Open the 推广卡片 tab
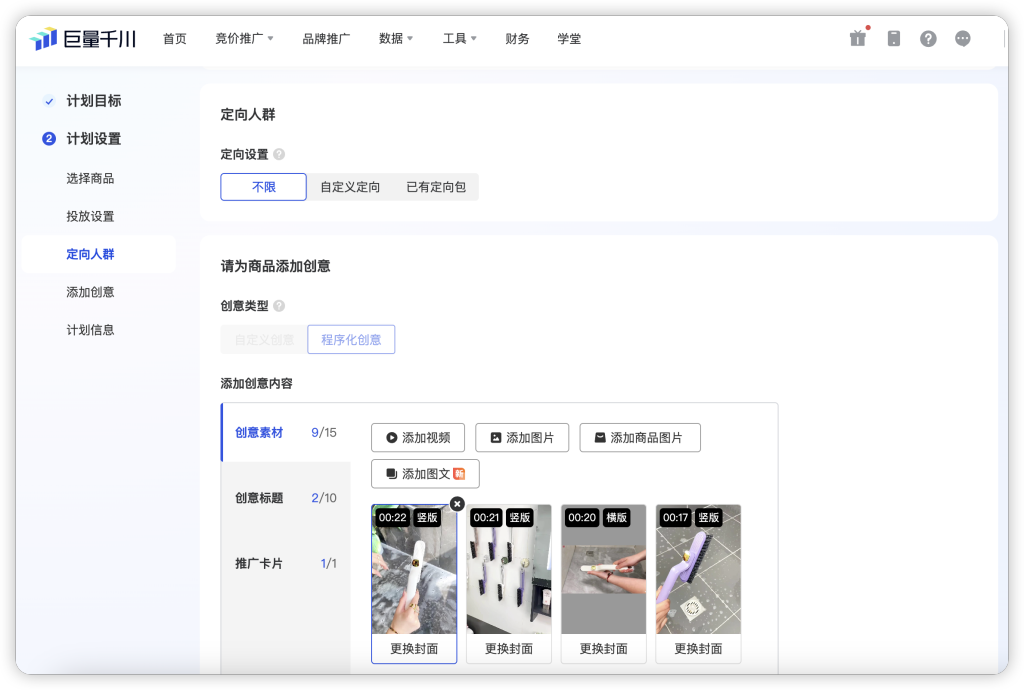 pyautogui.click(x=285, y=564)
